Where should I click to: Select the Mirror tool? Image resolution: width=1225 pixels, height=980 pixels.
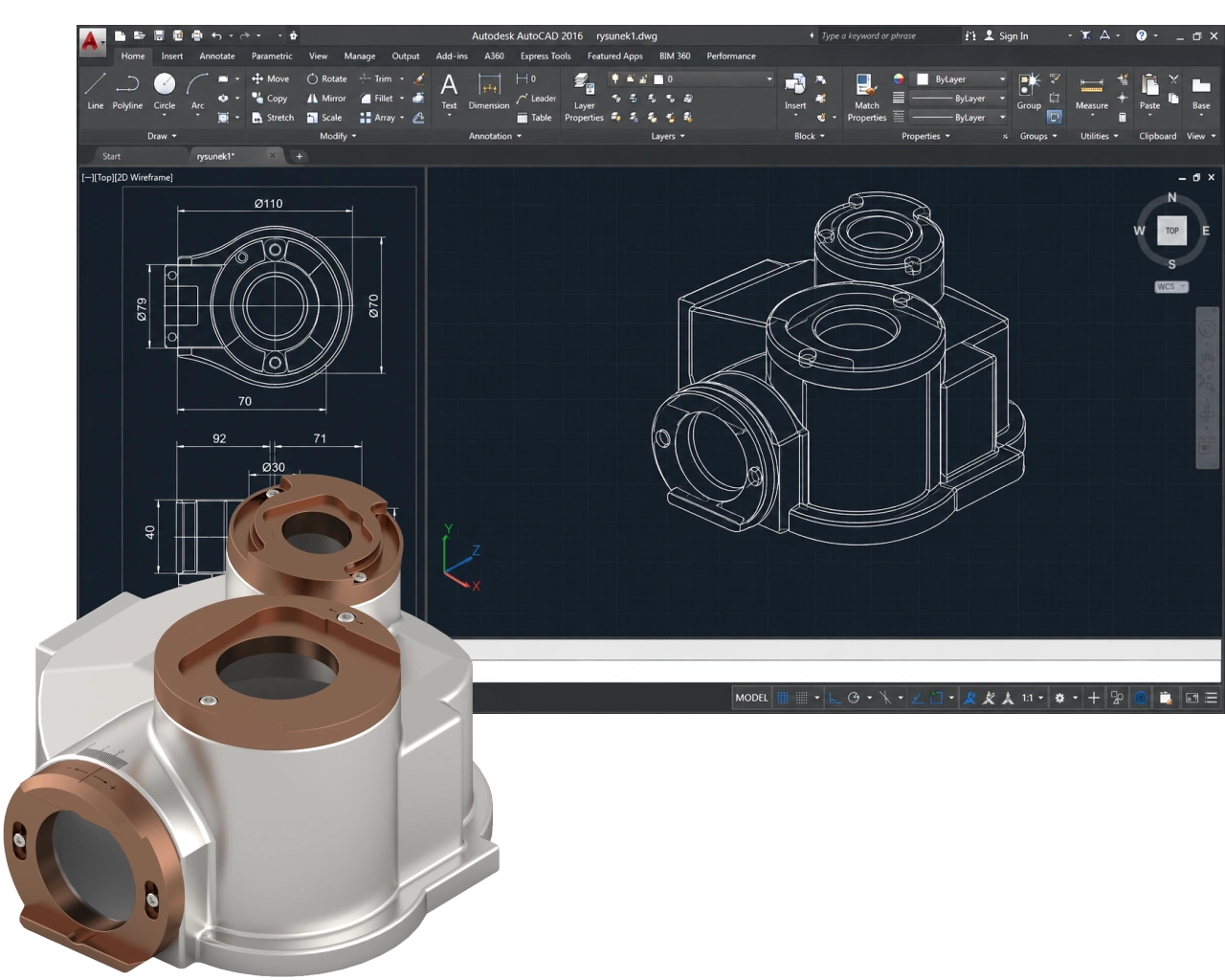[326, 98]
